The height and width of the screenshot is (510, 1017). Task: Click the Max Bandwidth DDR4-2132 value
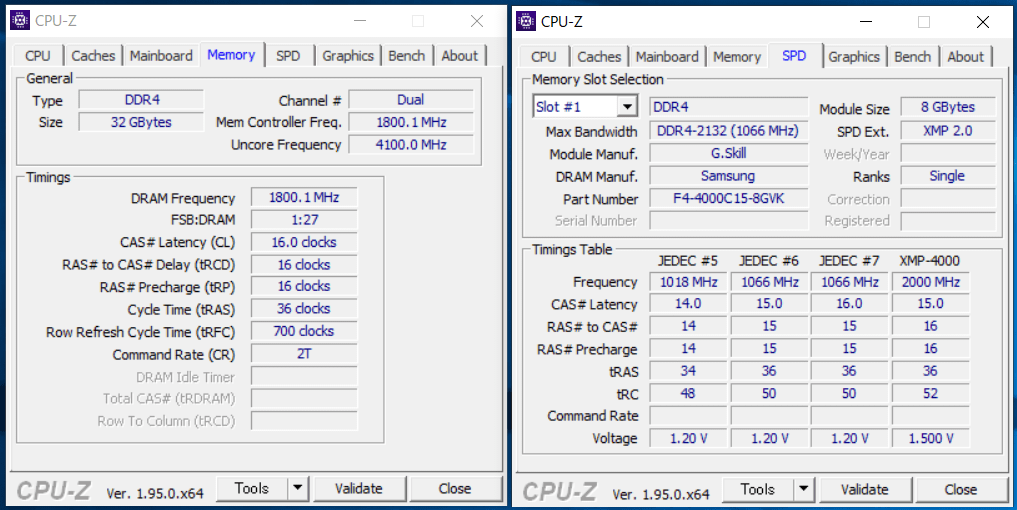(x=729, y=131)
